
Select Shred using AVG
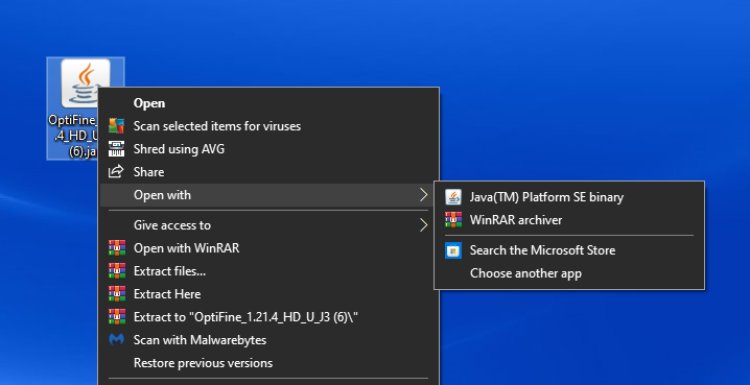coord(269,149)
